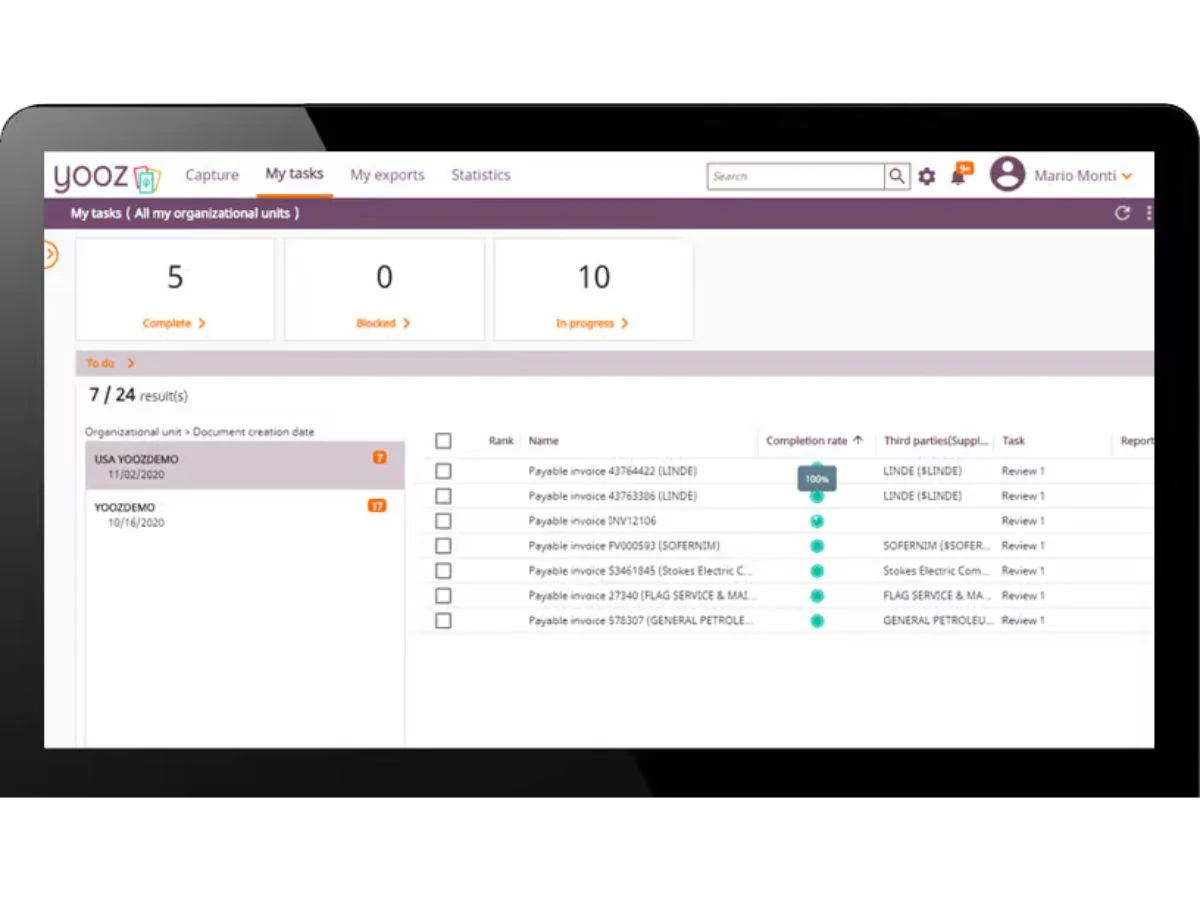
Task: Sort by the Name column header
Action: pyautogui.click(x=544, y=441)
